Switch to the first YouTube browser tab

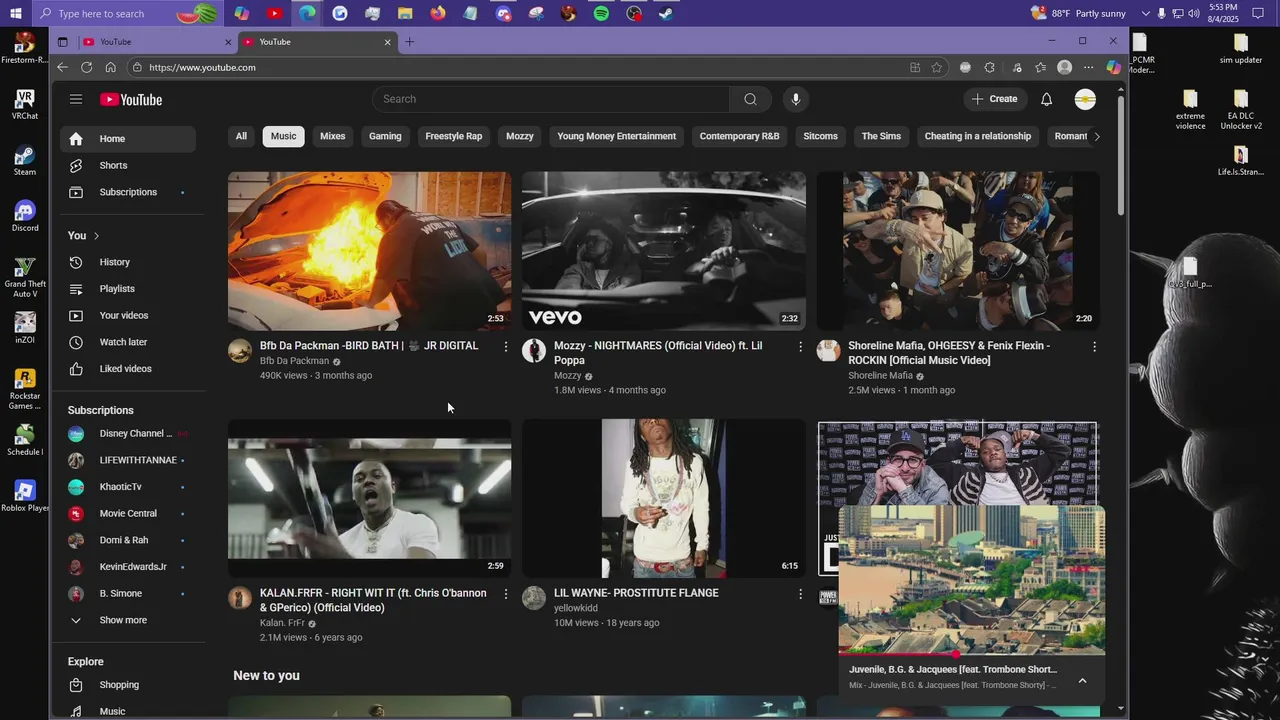point(154,42)
